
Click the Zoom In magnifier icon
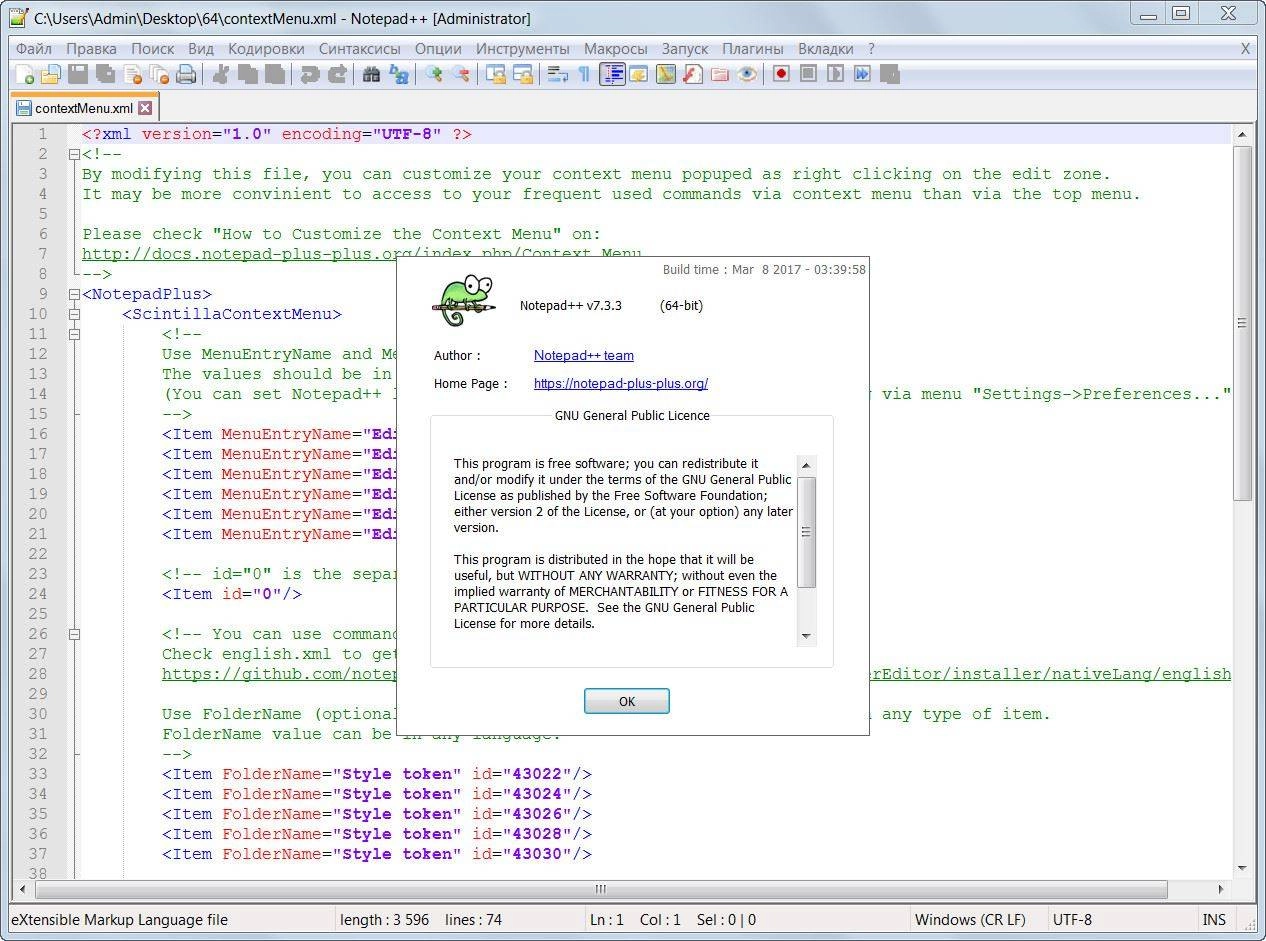coord(433,74)
